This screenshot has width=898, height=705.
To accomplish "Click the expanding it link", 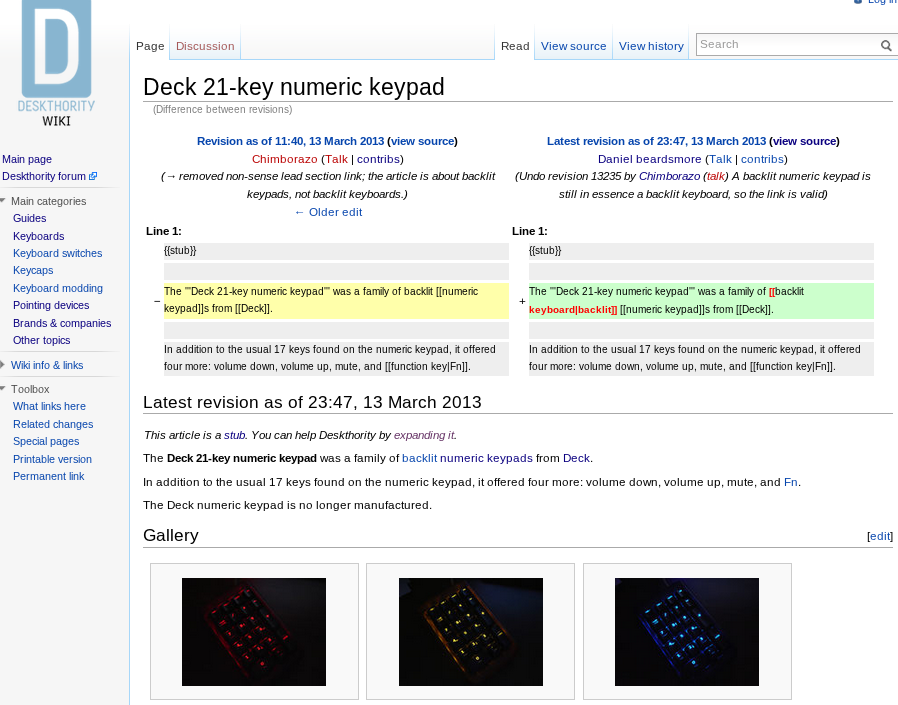I will [x=424, y=435].
